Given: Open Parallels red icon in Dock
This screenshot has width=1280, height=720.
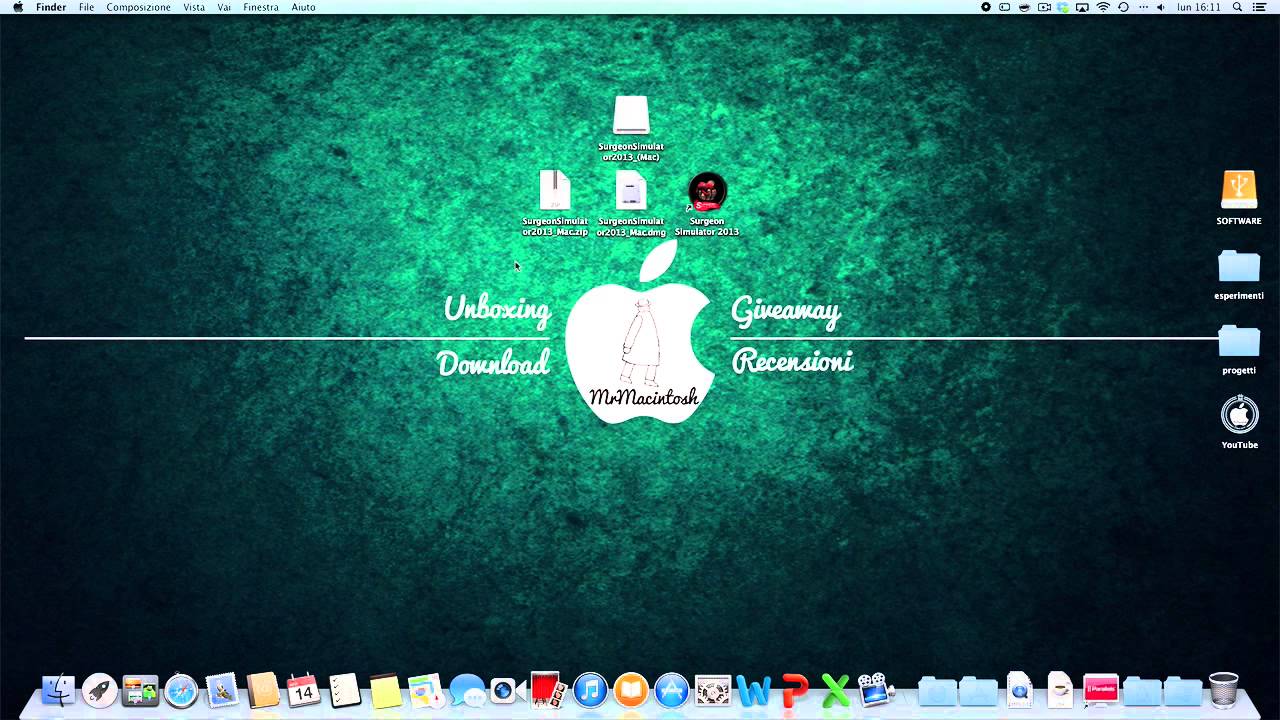Looking at the screenshot, I should 1101,690.
